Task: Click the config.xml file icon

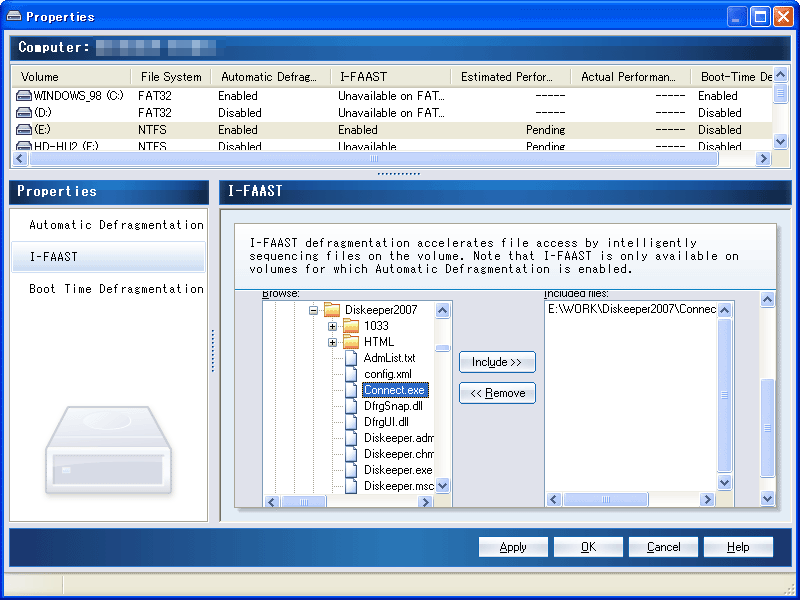Action: (351, 374)
